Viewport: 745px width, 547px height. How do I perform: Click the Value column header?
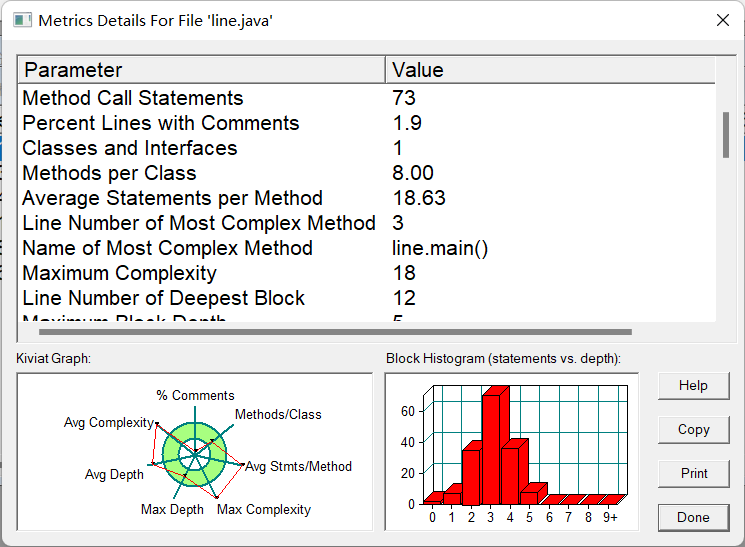pos(550,70)
